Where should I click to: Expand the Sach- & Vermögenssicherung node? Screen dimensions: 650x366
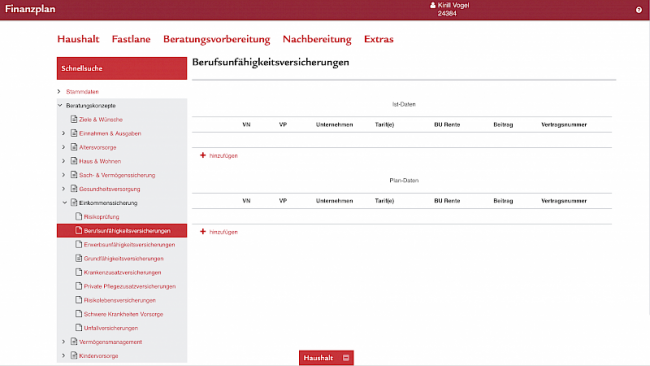[63, 175]
